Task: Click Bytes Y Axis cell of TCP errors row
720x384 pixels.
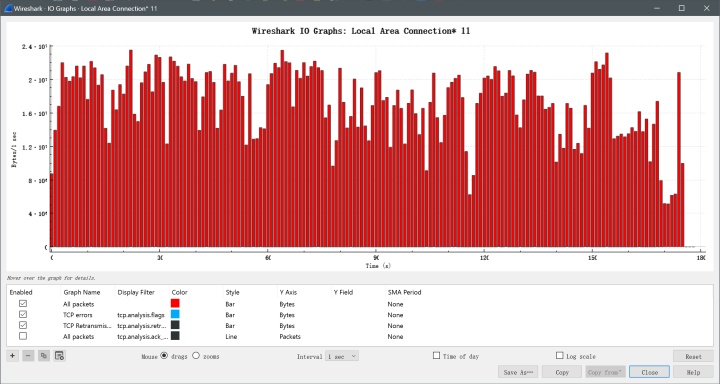Action: coord(287,315)
